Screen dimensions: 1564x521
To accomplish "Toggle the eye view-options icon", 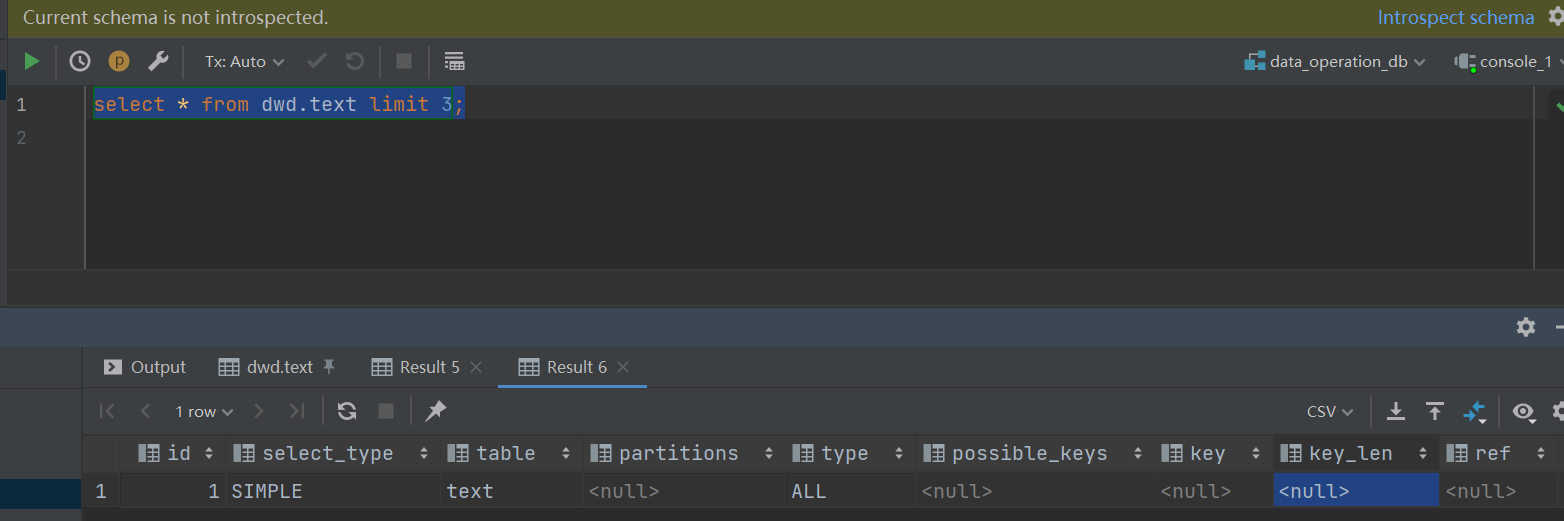I will (1523, 411).
